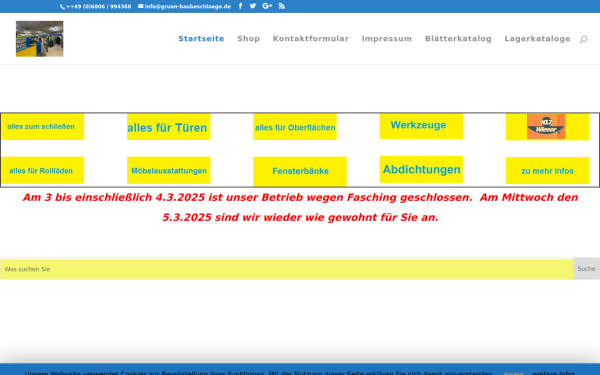Image resolution: width=600 pixels, height=375 pixels.
Task: Click the Suche button
Action: (586, 269)
